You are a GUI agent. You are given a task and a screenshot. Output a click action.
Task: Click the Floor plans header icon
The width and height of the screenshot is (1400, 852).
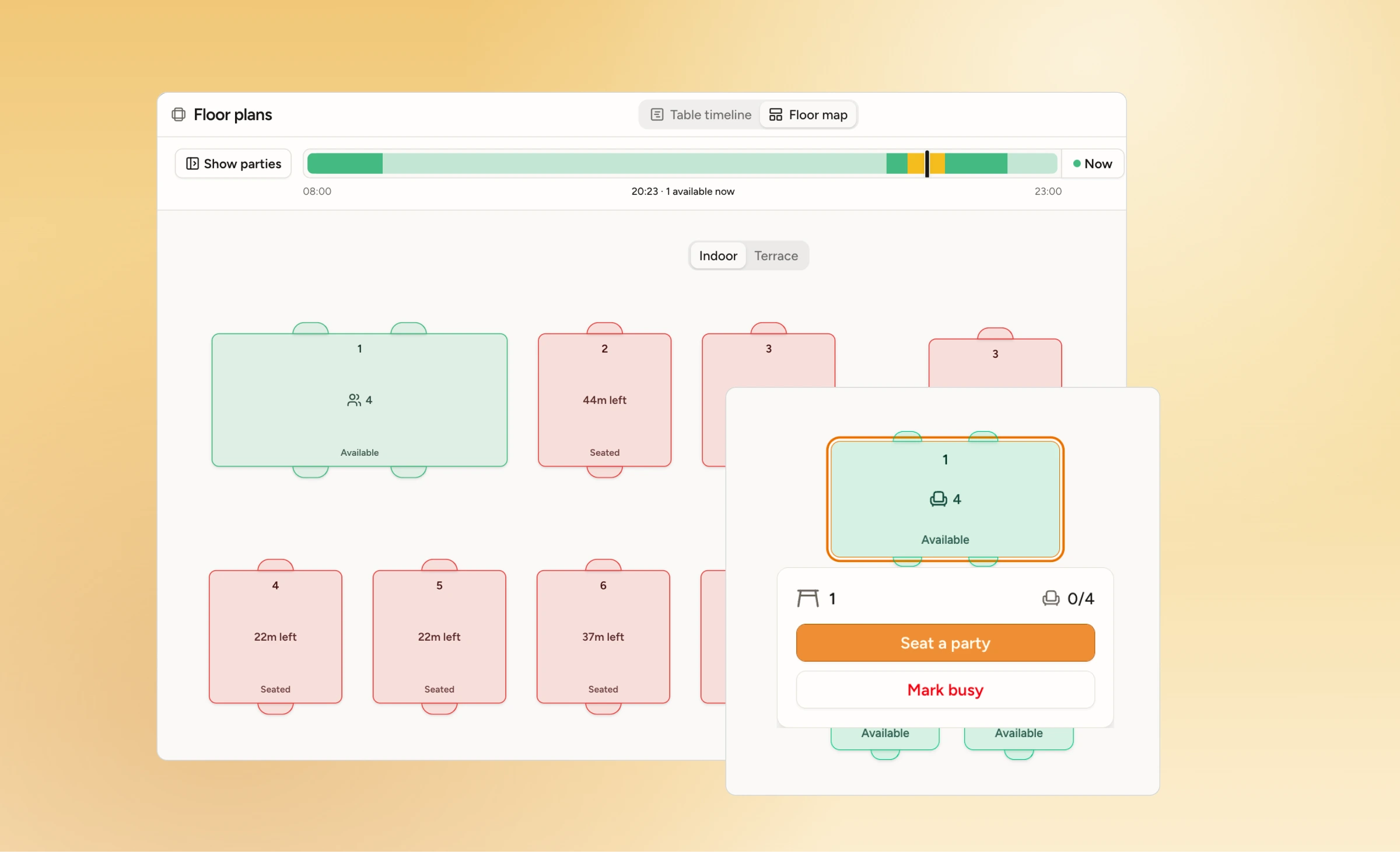(178, 114)
